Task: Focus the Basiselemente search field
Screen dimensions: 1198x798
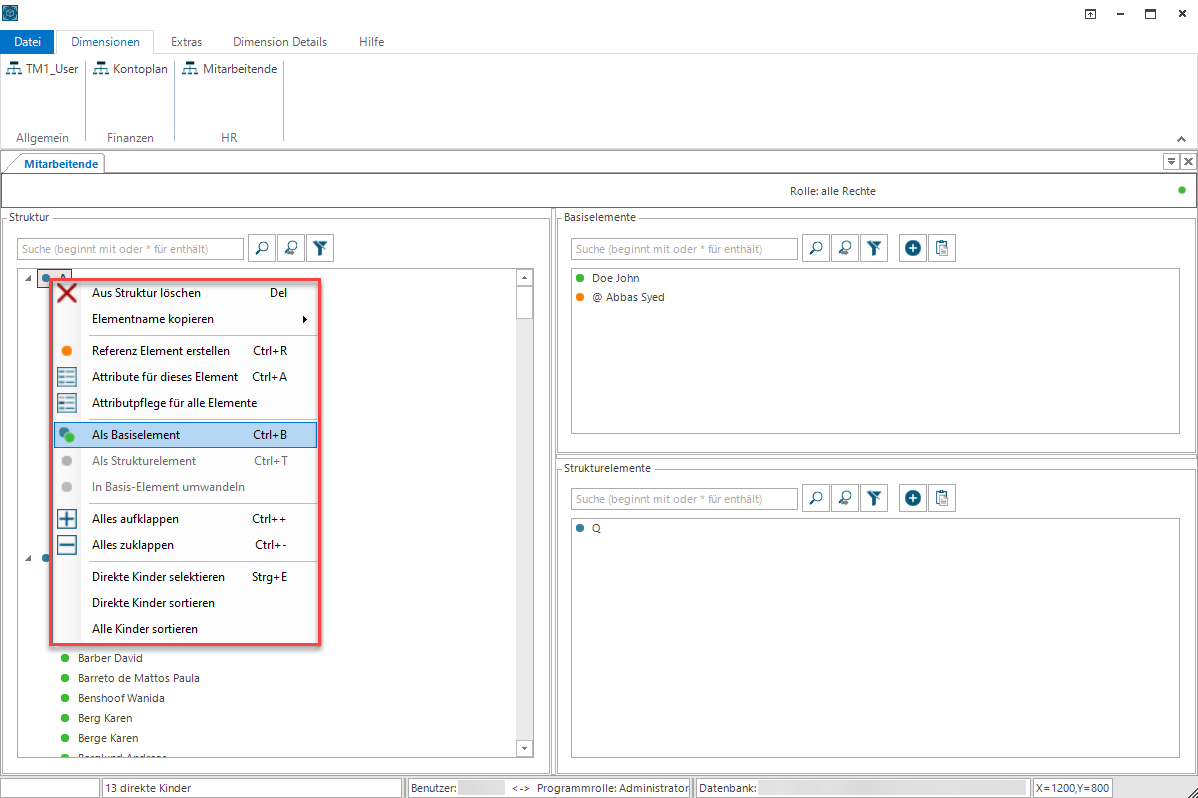Action: coord(685,249)
